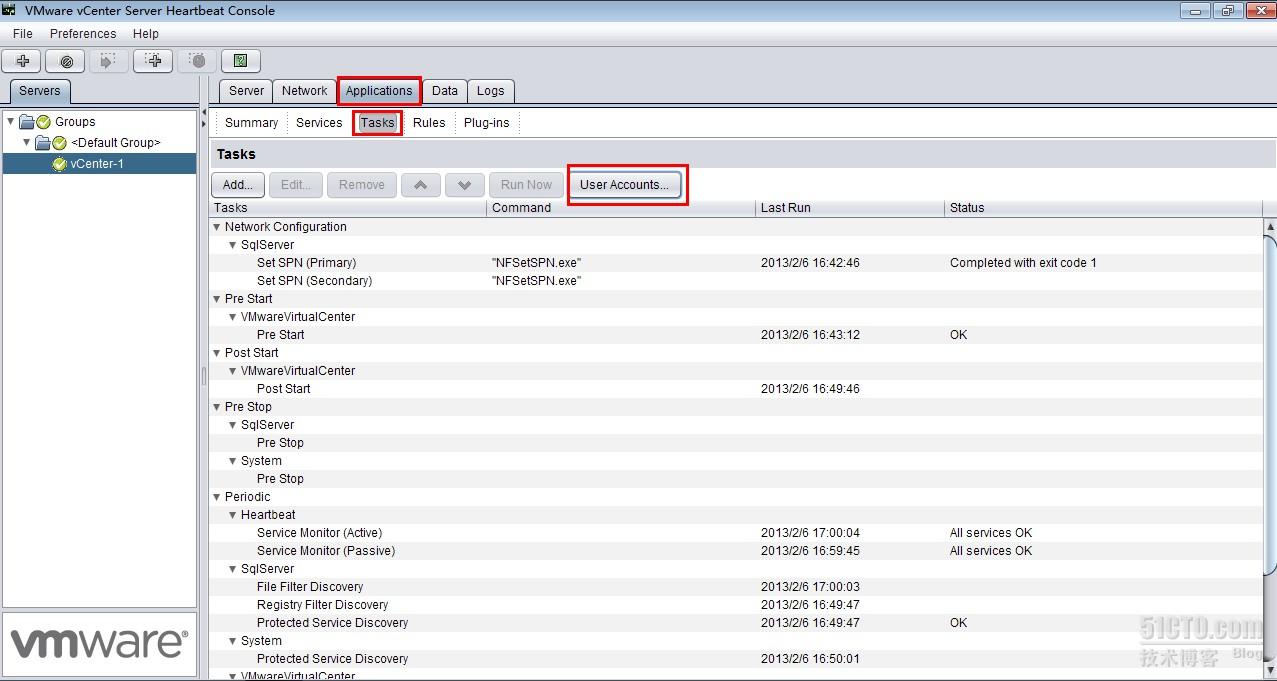Image resolution: width=1277 pixels, height=681 pixels.
Task: Click the Remove button
Action: (362, 185)
